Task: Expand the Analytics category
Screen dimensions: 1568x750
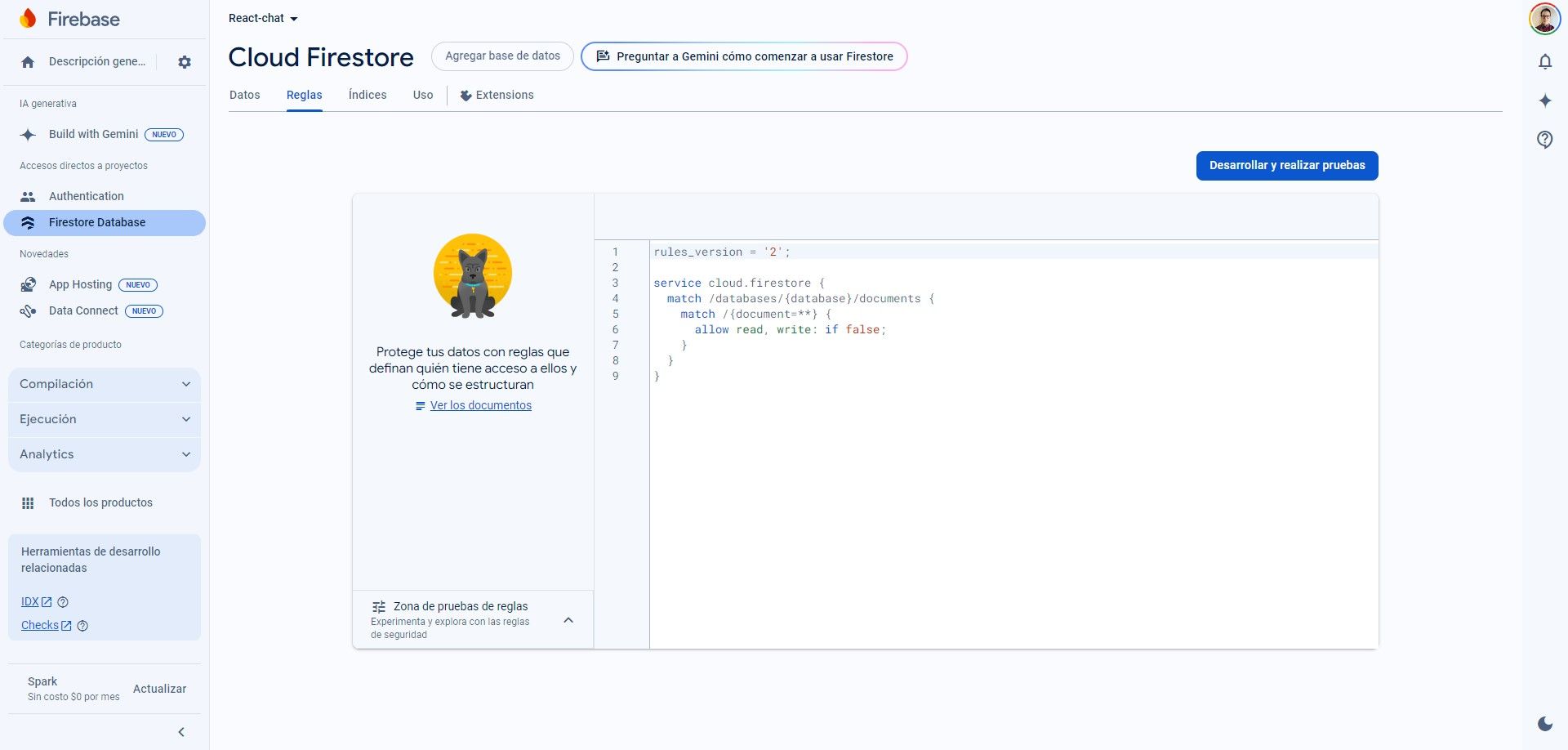Action: (x=105, y=454)
